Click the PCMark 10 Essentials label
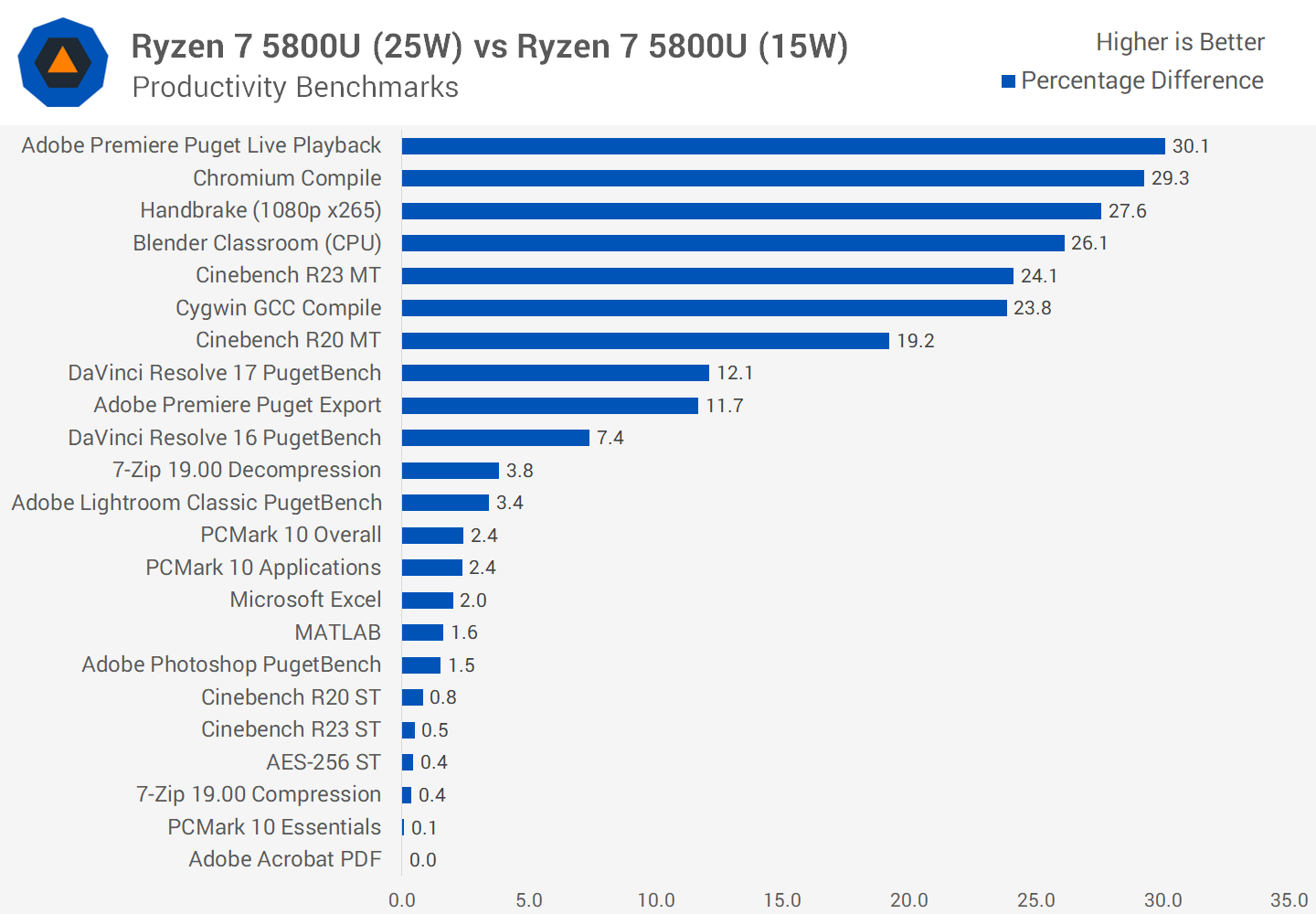The width and height of the screenshot is (1316, 914). click(x=274, y=827)
